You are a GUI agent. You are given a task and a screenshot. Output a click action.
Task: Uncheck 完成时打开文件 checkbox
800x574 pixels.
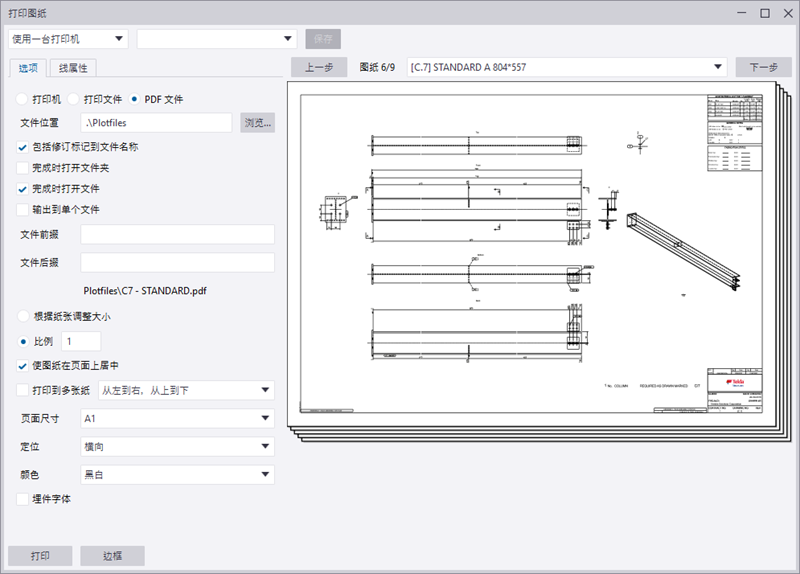click(x=22, y=189)
